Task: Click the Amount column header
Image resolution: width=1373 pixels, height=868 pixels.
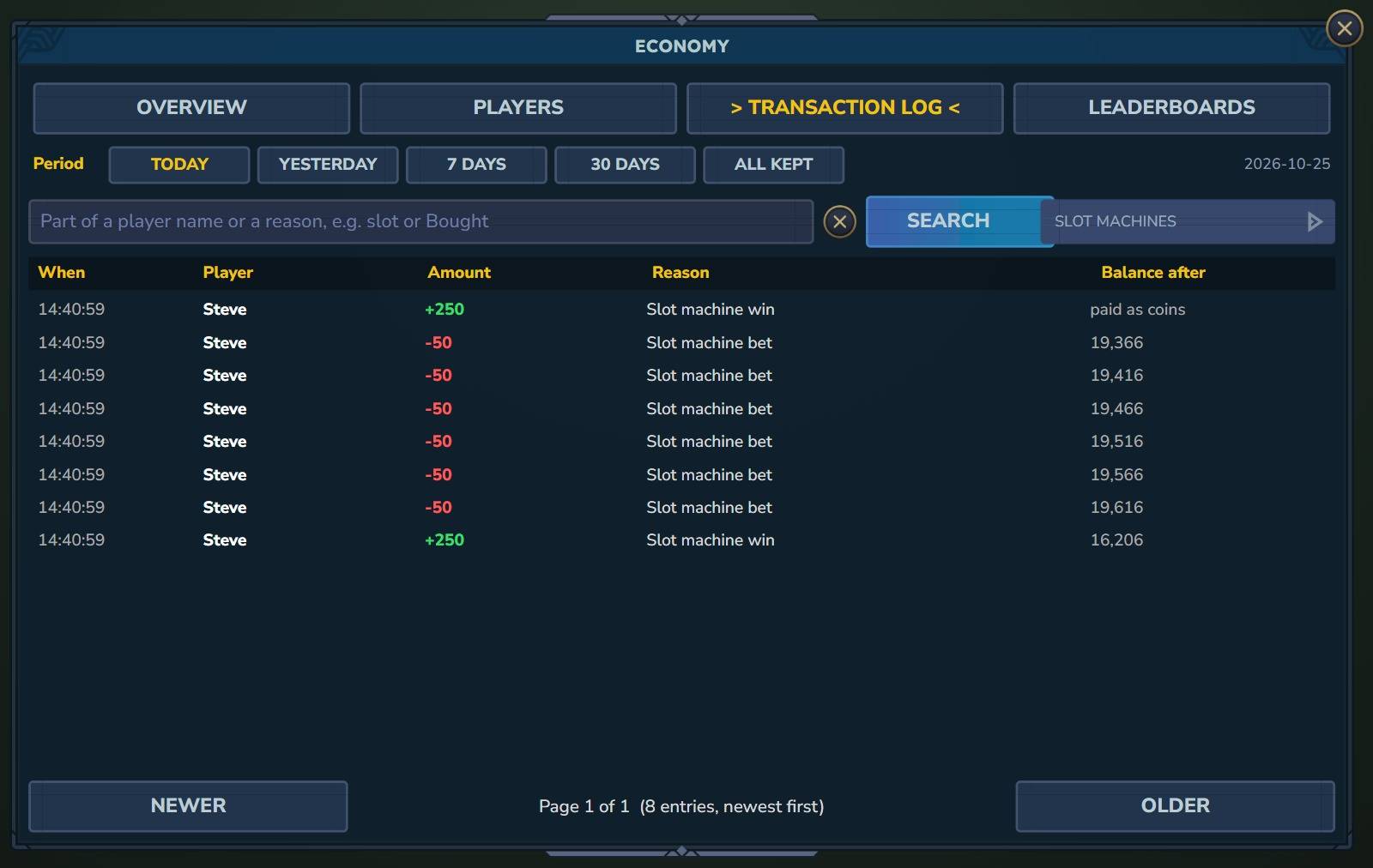Action: pyautogui.click(x=459, y=273)
